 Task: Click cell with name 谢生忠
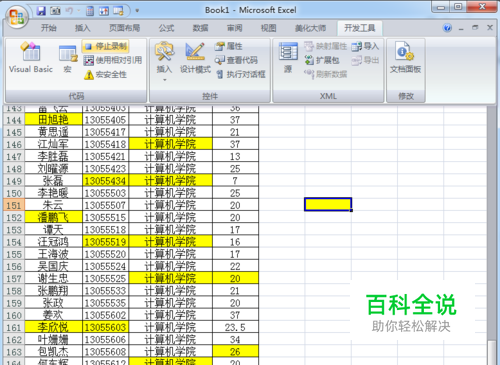pos(53,279)
